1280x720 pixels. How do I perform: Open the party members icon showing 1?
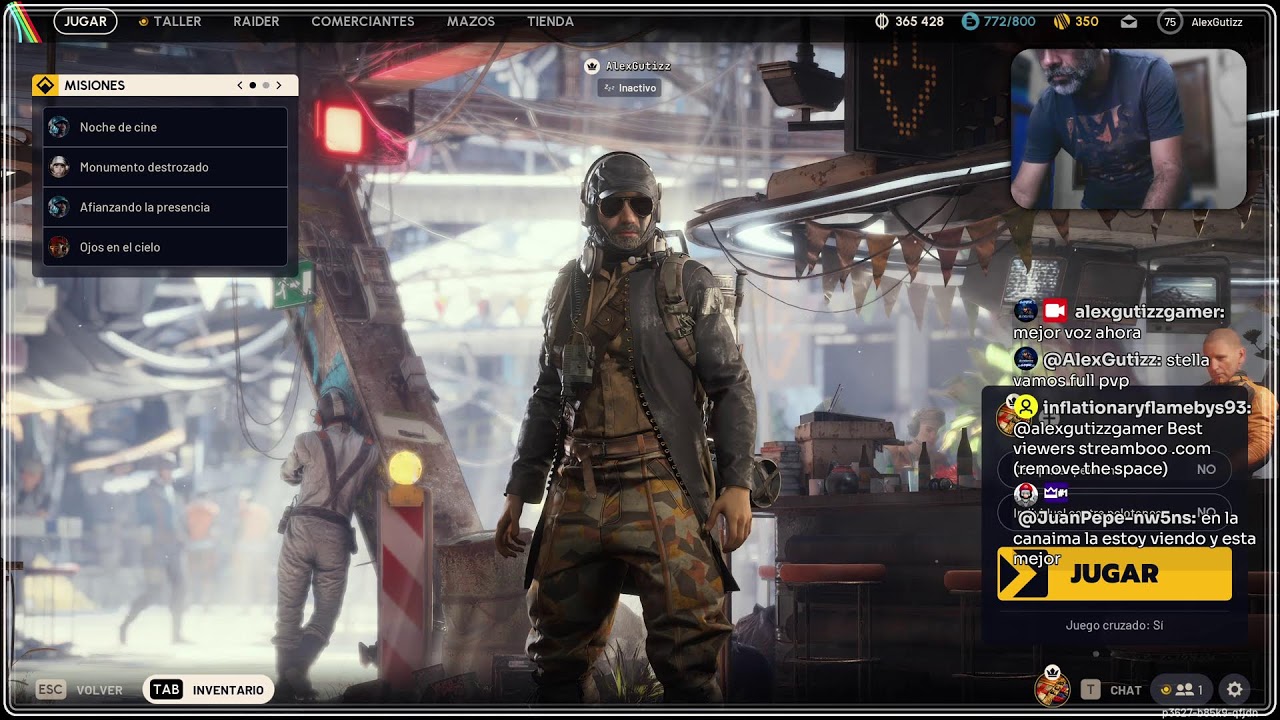tap(1181, 690)
